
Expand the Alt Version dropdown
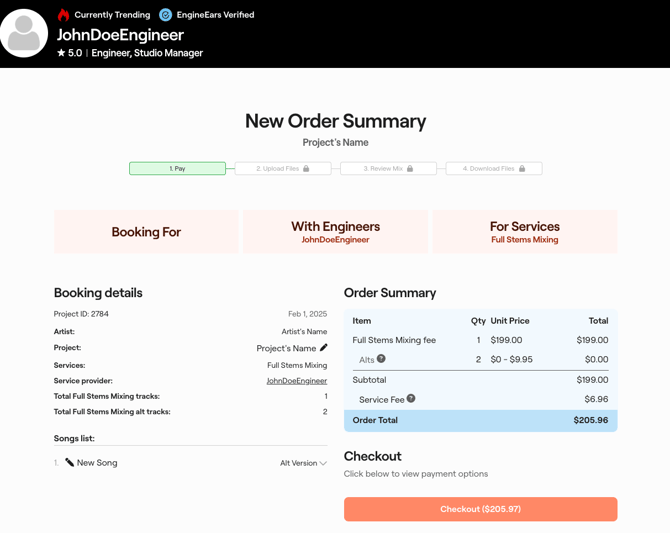click(303, 463)
